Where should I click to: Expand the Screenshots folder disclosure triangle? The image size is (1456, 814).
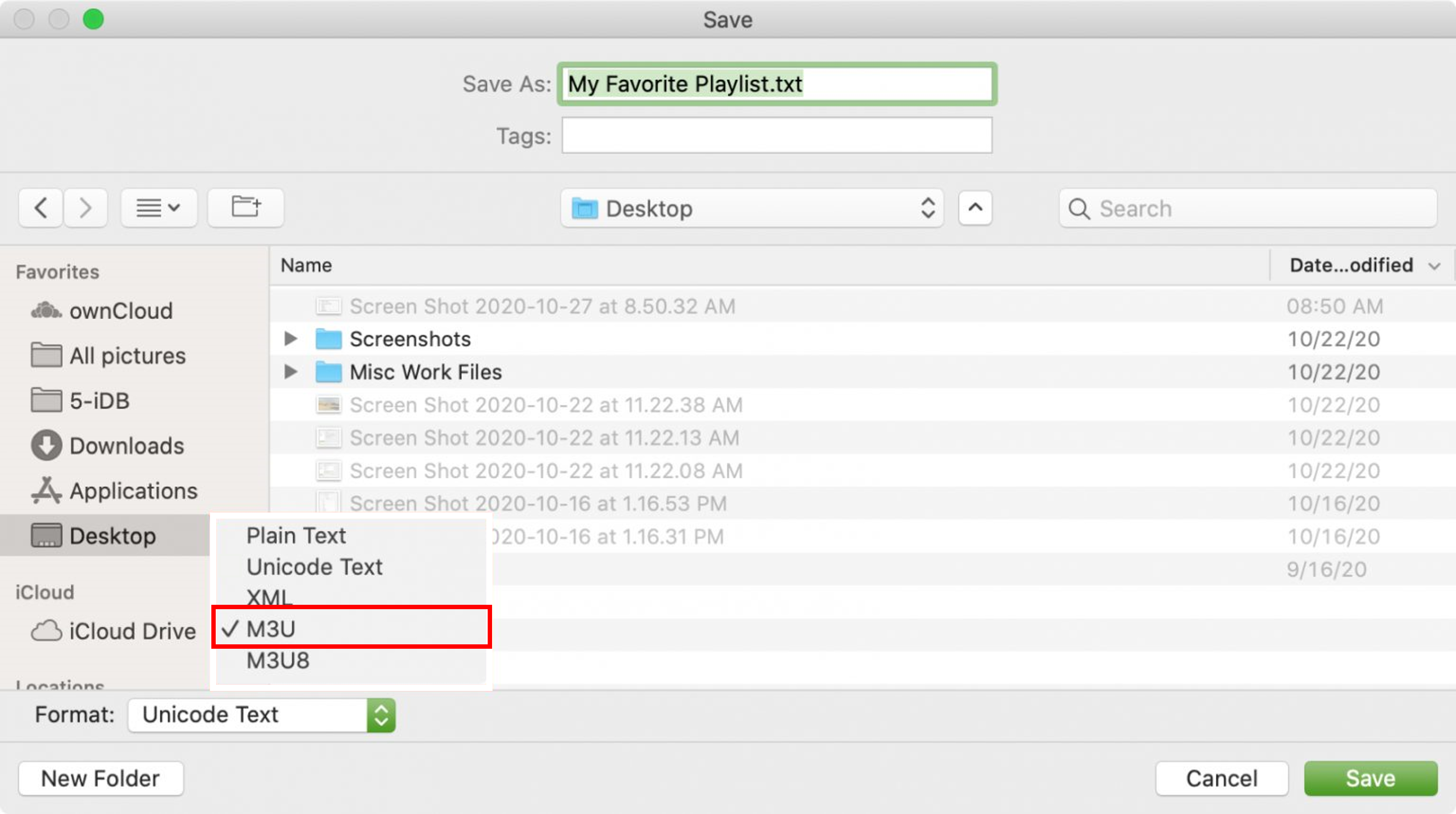(x=290, y=338)
